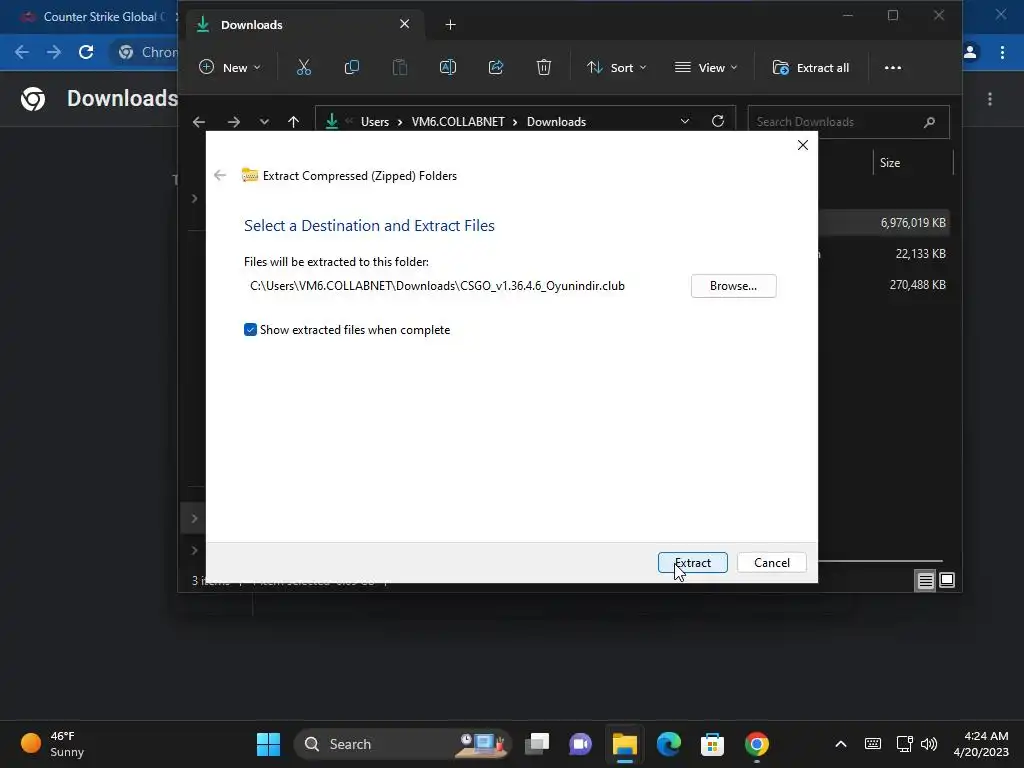Viewport: 1024px width, 768px height.
Task: Expand the first navigation pane chevron
Action: click(x=194, y=199)
